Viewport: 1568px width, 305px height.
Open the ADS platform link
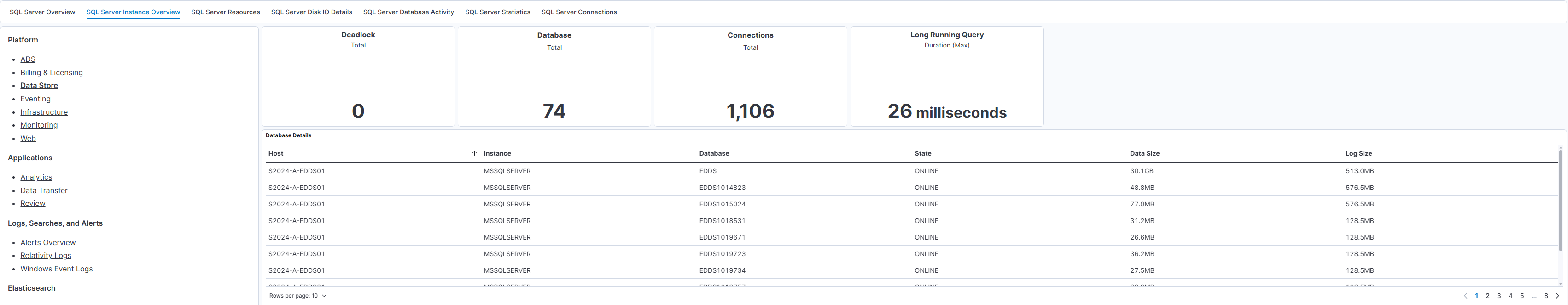[28, 59]
